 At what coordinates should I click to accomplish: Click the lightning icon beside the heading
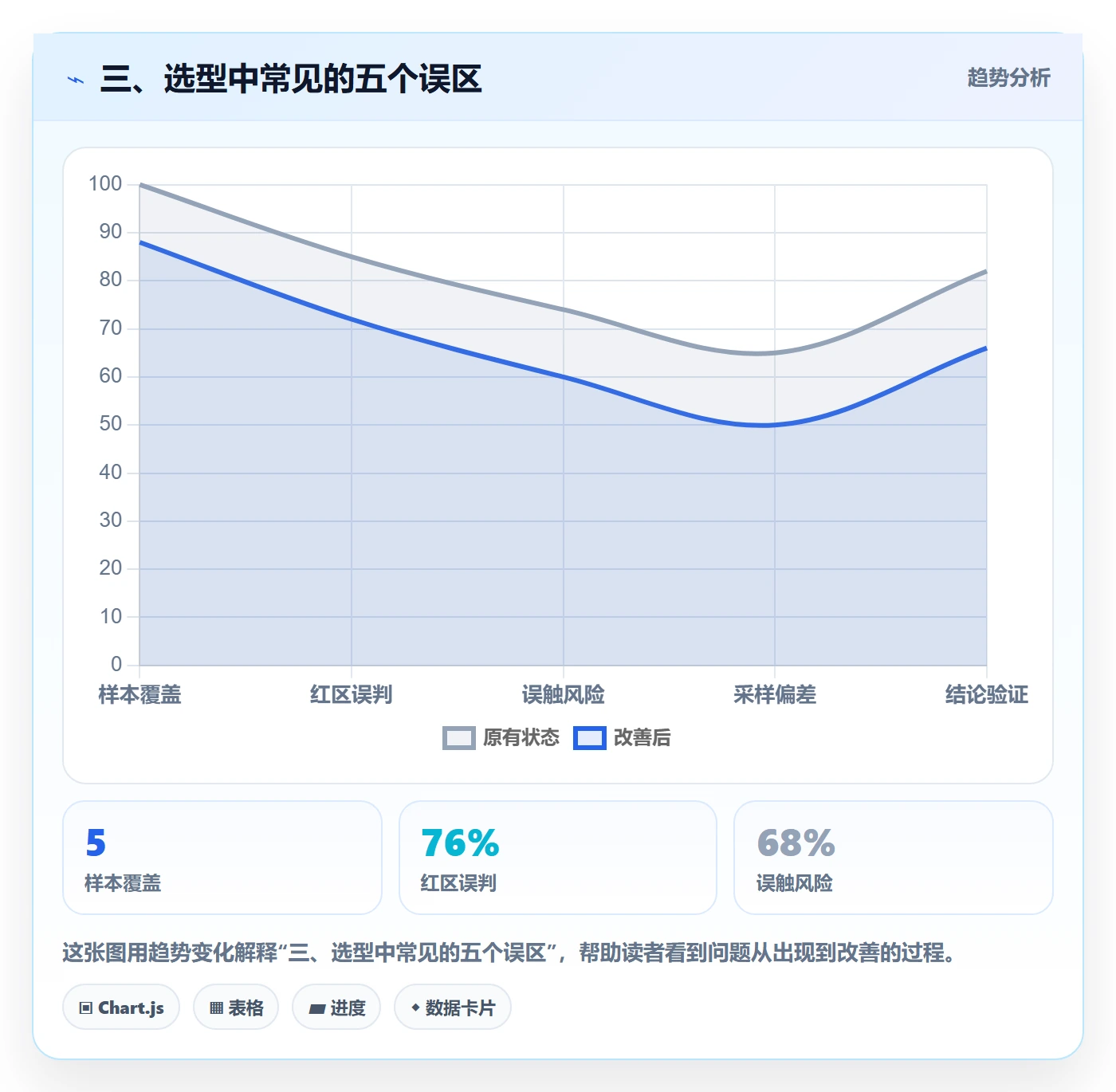point(76,80)
